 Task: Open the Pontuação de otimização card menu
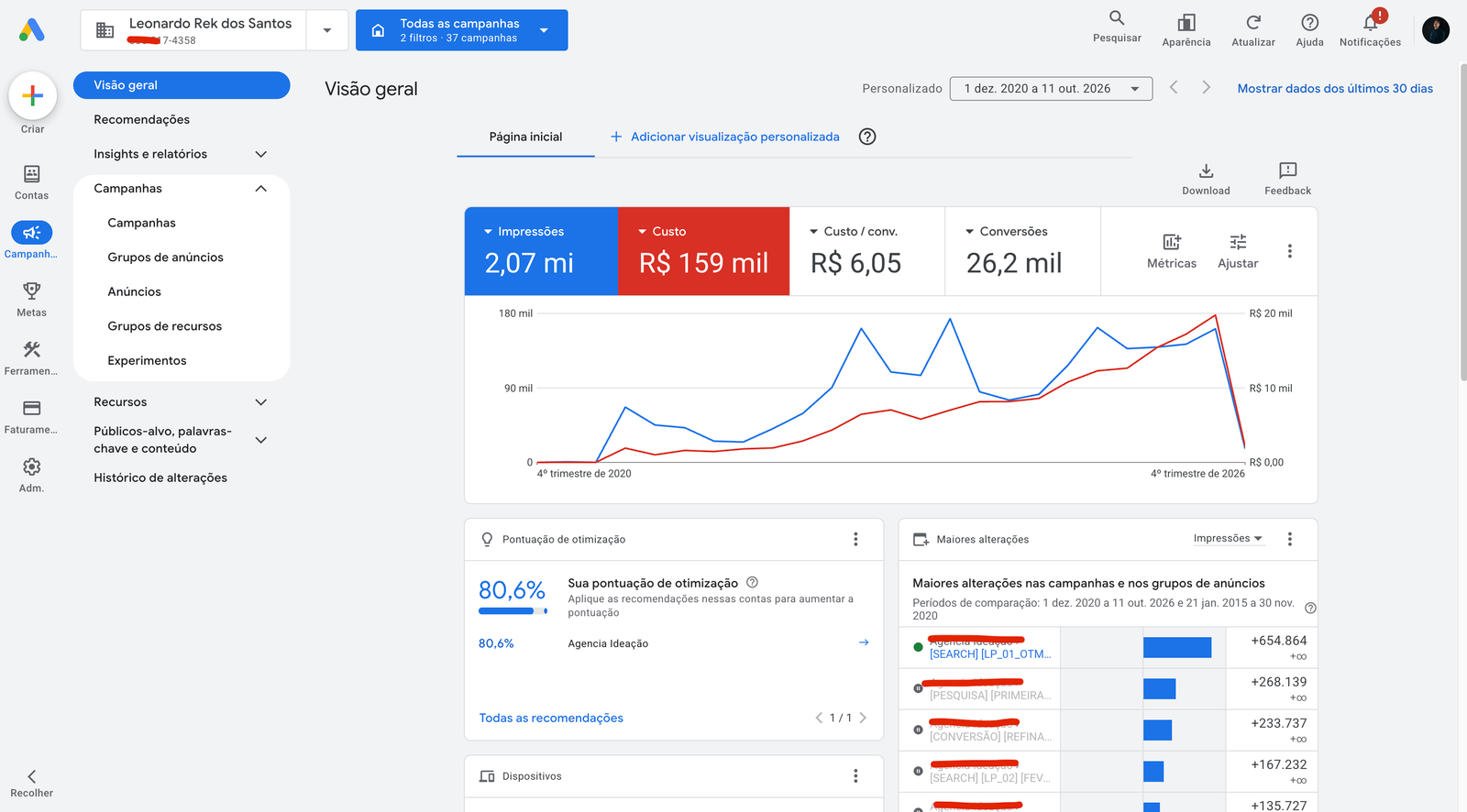point(856,540)
